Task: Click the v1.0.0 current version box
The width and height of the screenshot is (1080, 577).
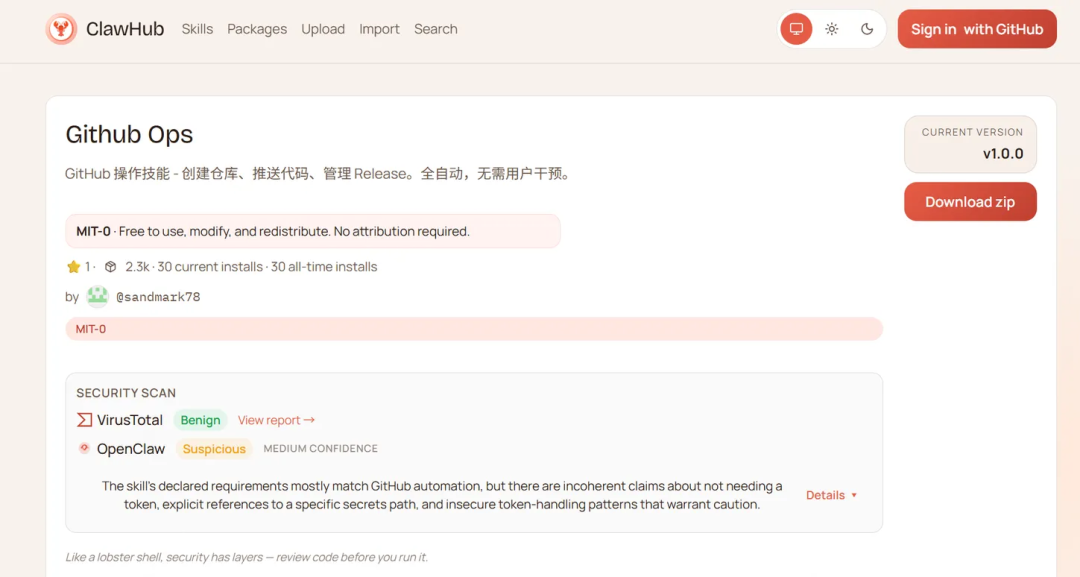Action: pyautogui.click(x=970, y=144)
